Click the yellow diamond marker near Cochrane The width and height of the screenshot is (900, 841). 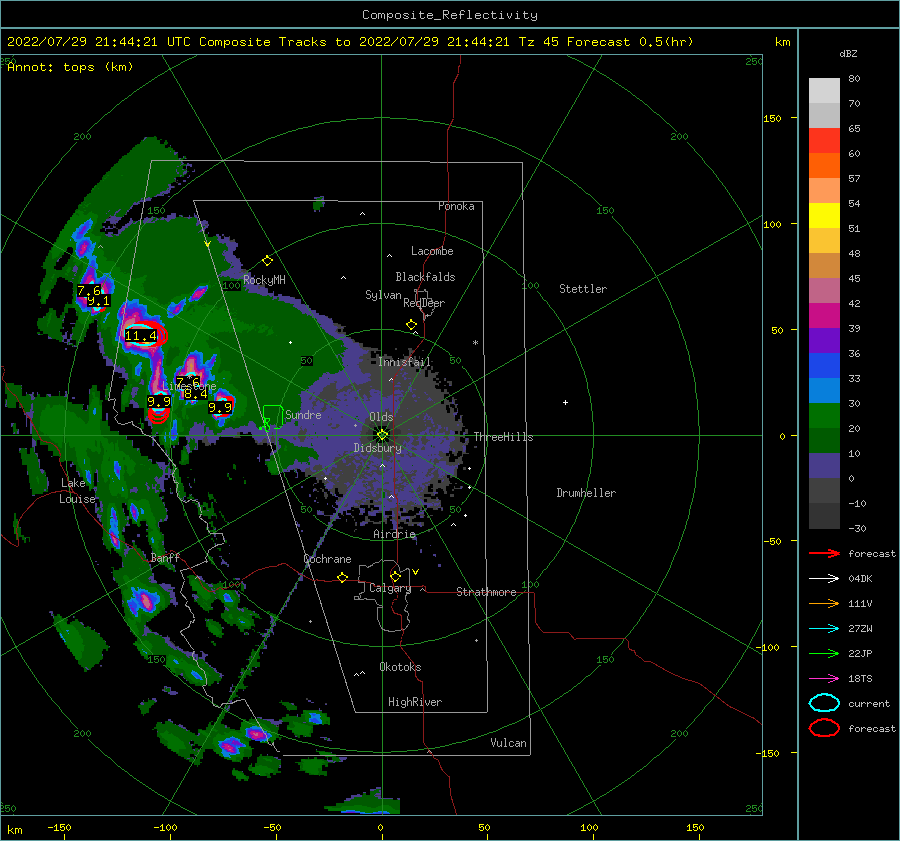tap(342, 577)
